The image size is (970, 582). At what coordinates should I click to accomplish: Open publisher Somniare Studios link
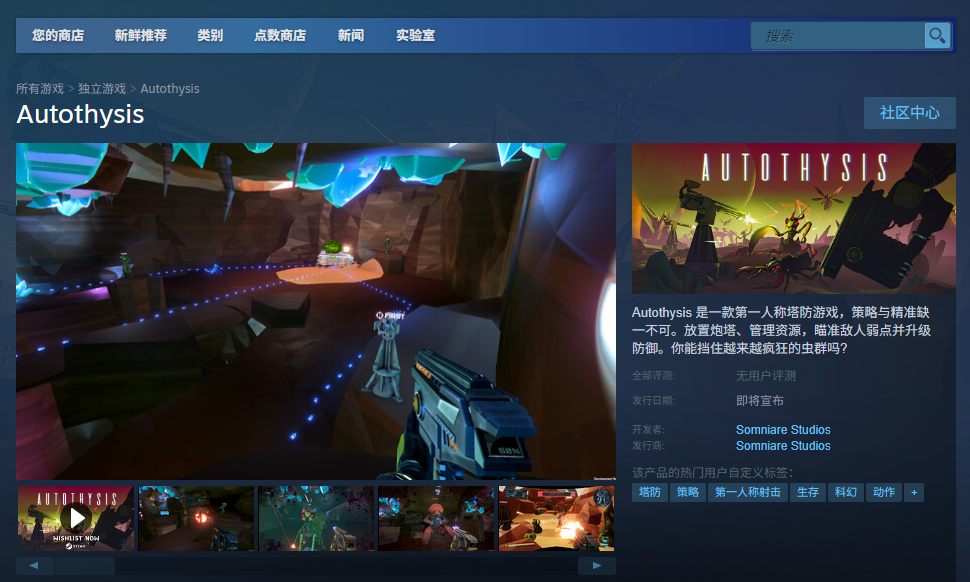[x=783, y=446]
